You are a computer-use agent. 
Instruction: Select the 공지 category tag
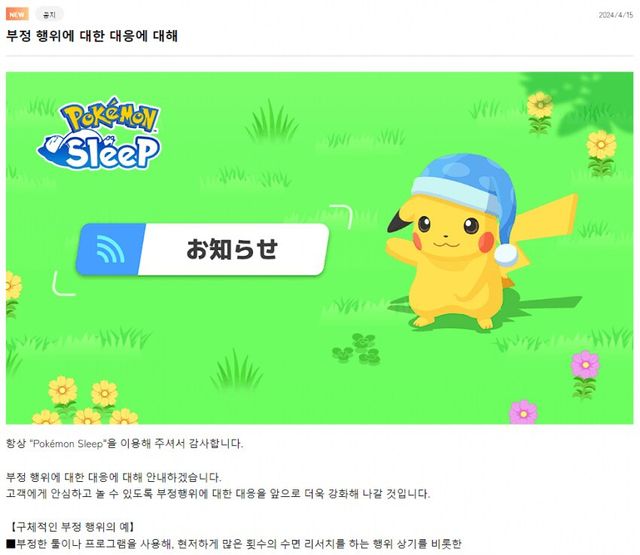(x=49, y=15)
